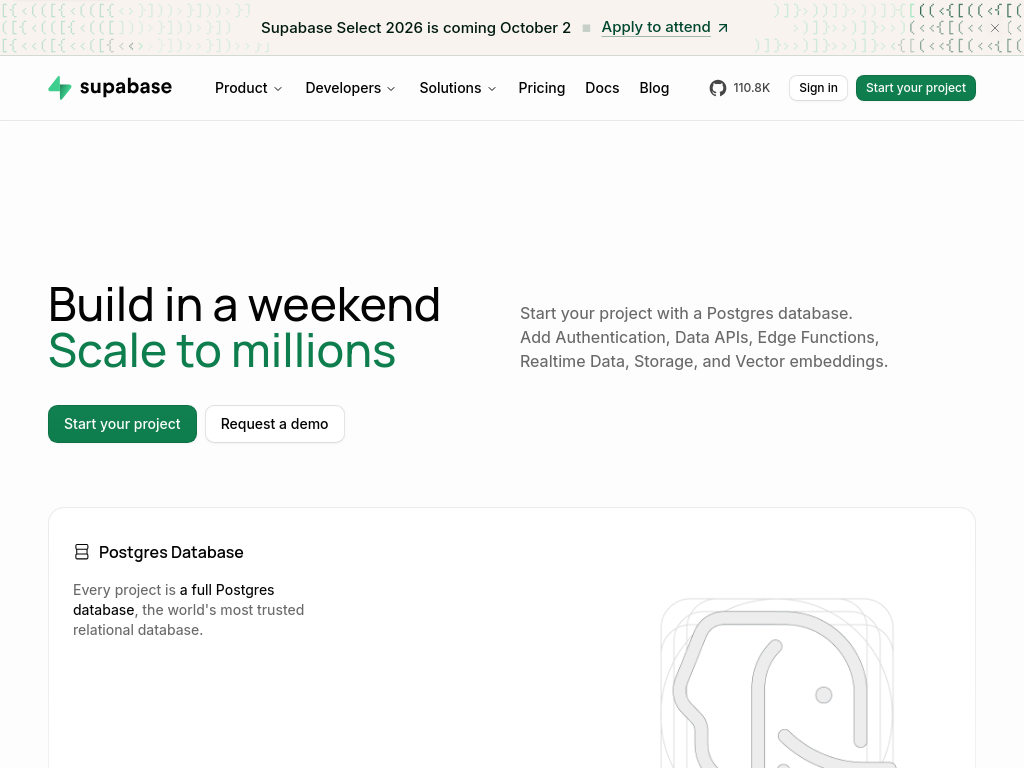The image size is (1024, 768).
Task: Click the Postgres Database card heading
Action: pos(171,552)
